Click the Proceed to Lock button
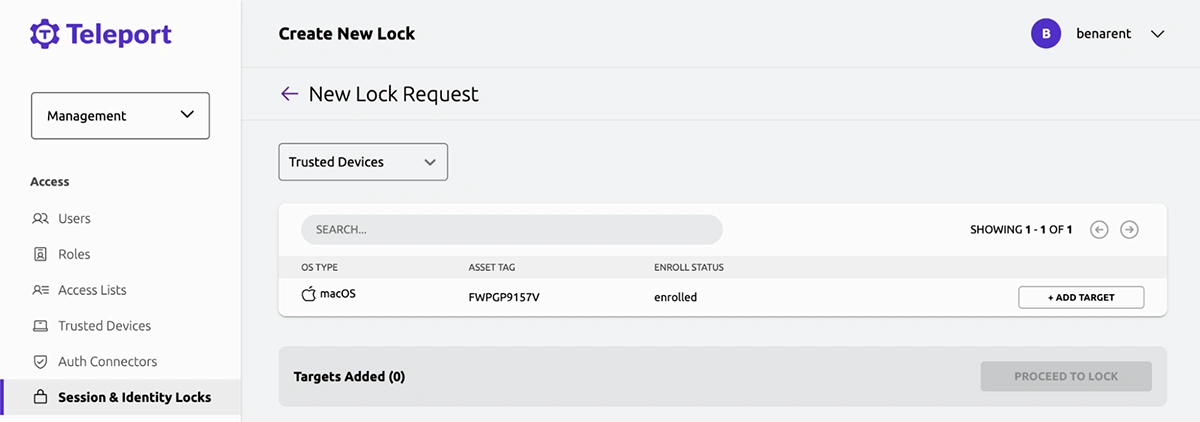 pyautogui.click(x=1066, y=376)
